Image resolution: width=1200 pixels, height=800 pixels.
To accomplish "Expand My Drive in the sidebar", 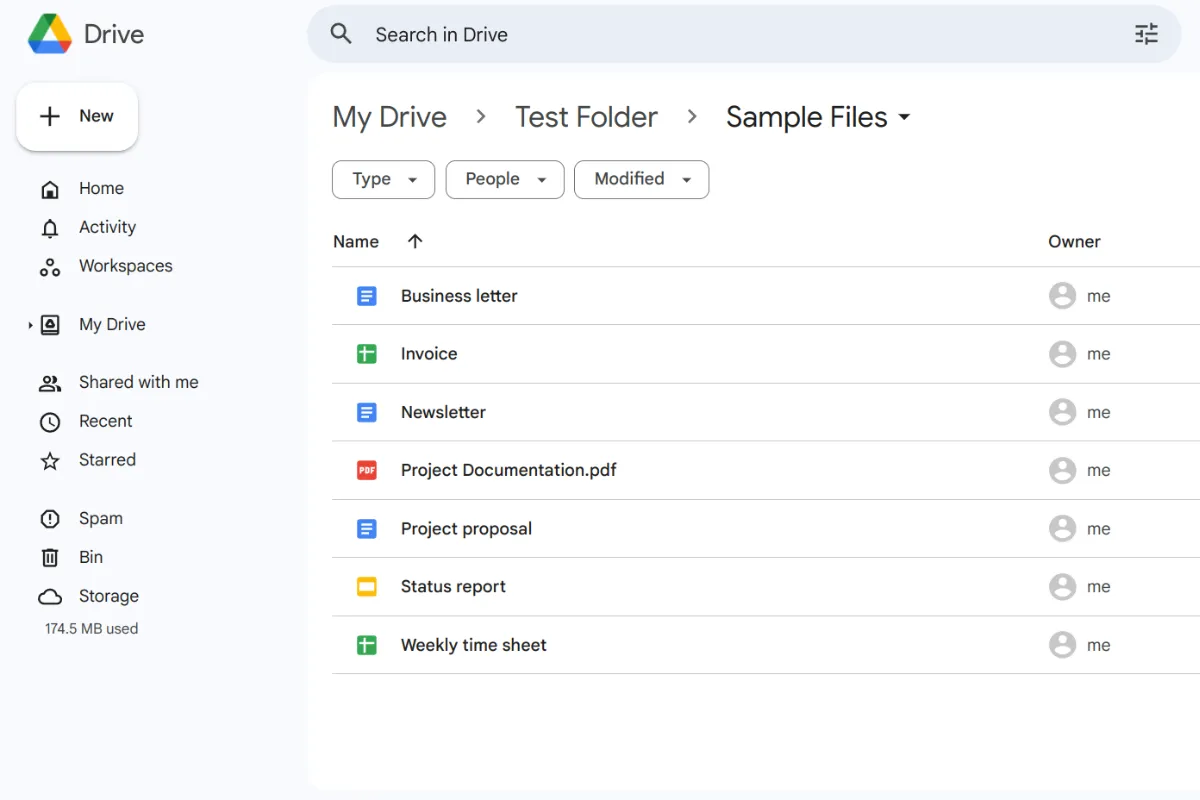I will tap(28, 324).
